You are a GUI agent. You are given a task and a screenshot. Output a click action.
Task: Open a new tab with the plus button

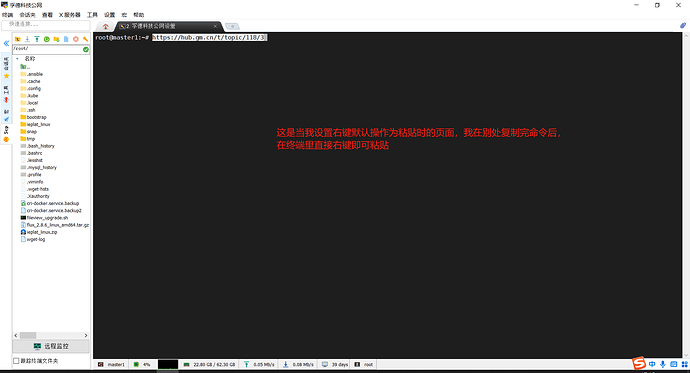232,26
